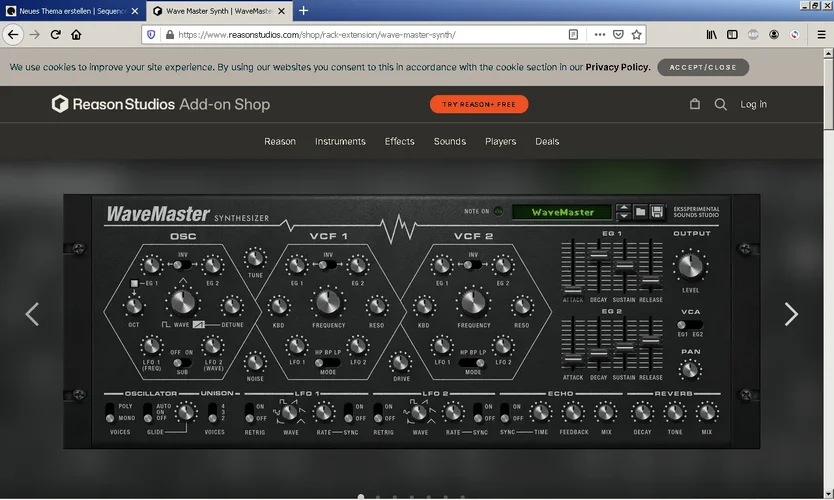The height and width of the screenshot is (500, 834).
Task: Open Firefox account icon
Action: (774, 35)
